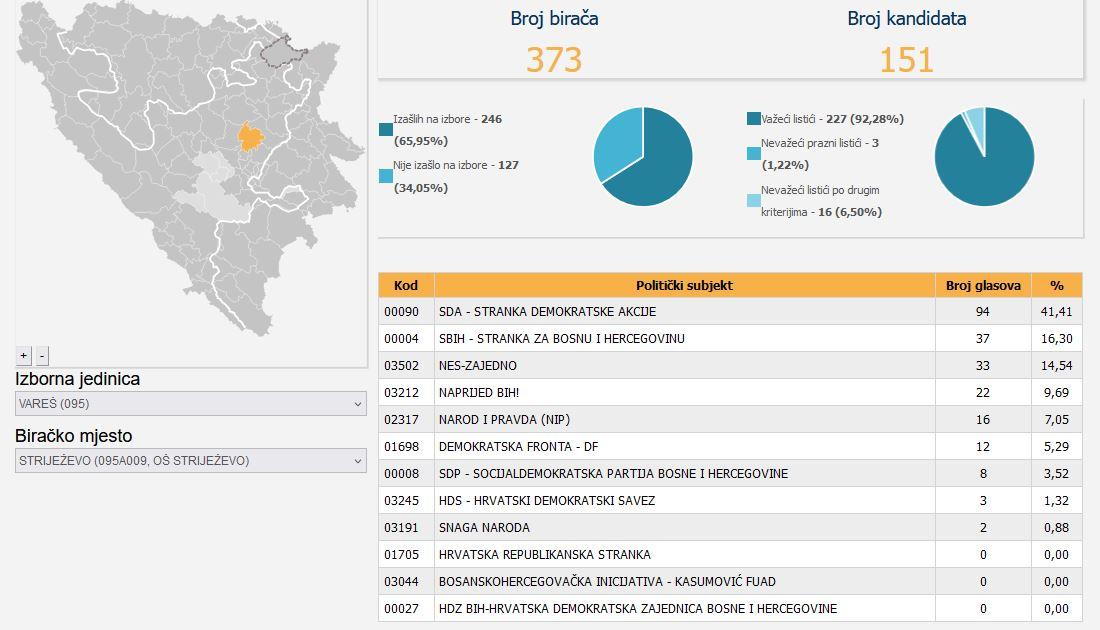This screenshot has width=1100, height=630.
Task: Click the 'Nevažeći listići po drugim kriterijima' swatch
Action: [754, 201]
